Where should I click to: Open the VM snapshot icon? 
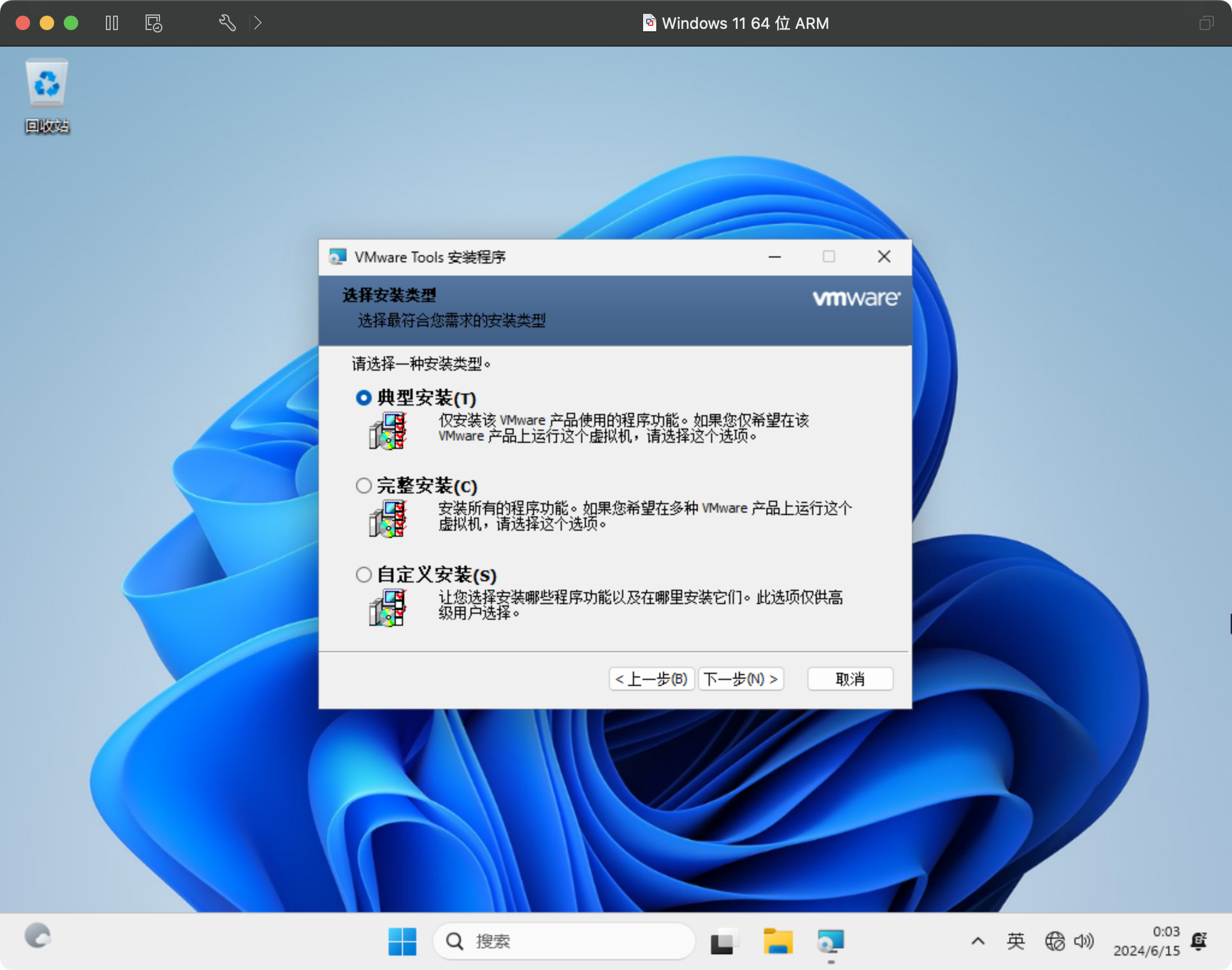pos(153,23)
